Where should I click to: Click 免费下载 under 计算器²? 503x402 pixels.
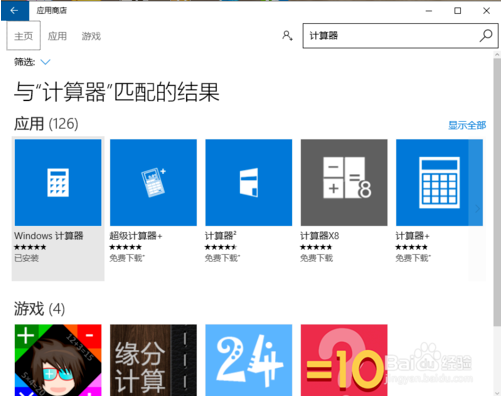point(222,258)
